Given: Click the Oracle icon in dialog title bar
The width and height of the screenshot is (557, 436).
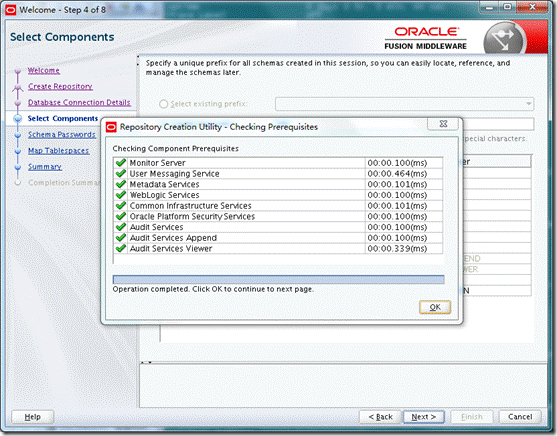Looking at the screenshot, I should coord(112,127).
